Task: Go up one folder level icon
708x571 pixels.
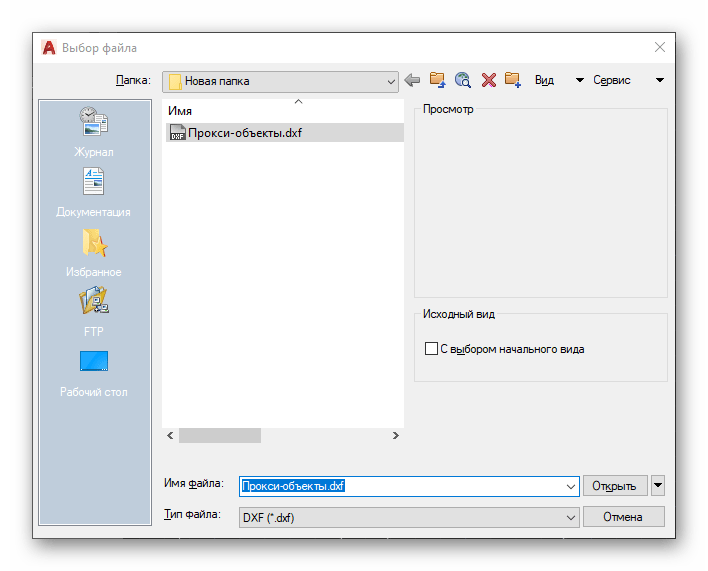Action: (x=437, y=80)
